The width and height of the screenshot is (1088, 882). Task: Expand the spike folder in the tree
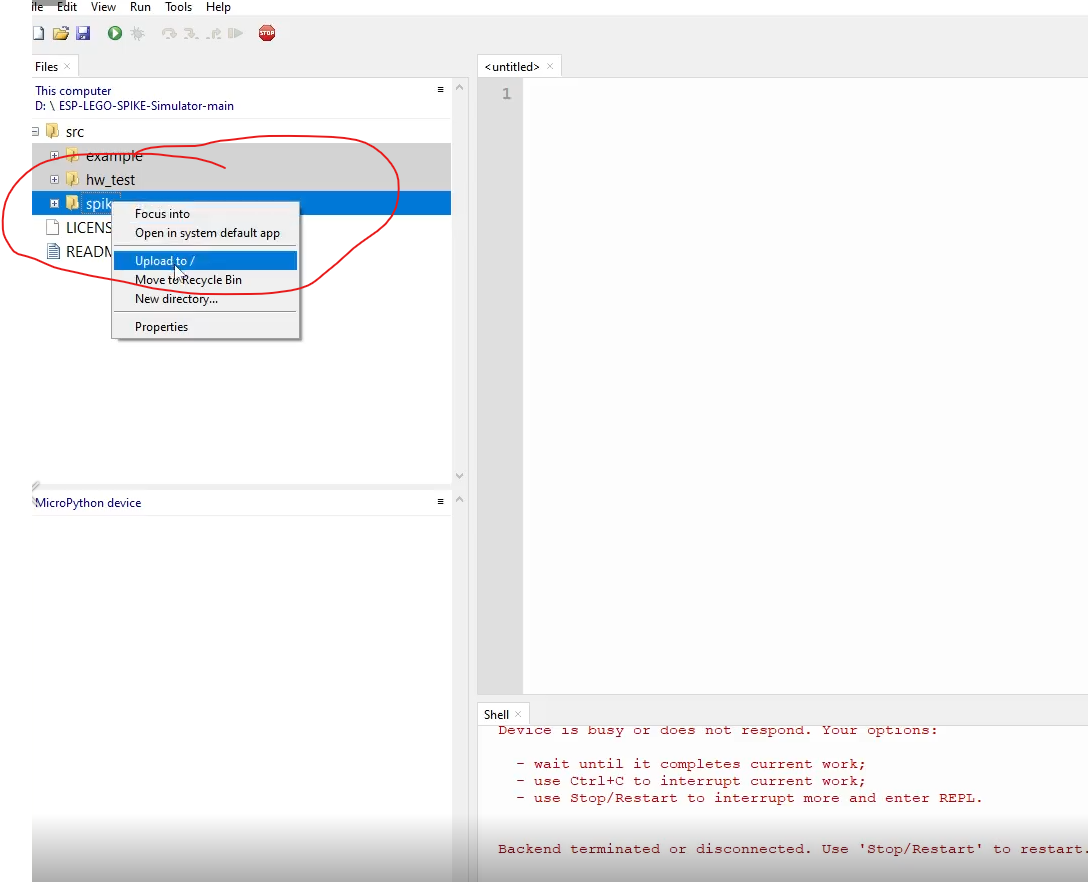point(54,202)
